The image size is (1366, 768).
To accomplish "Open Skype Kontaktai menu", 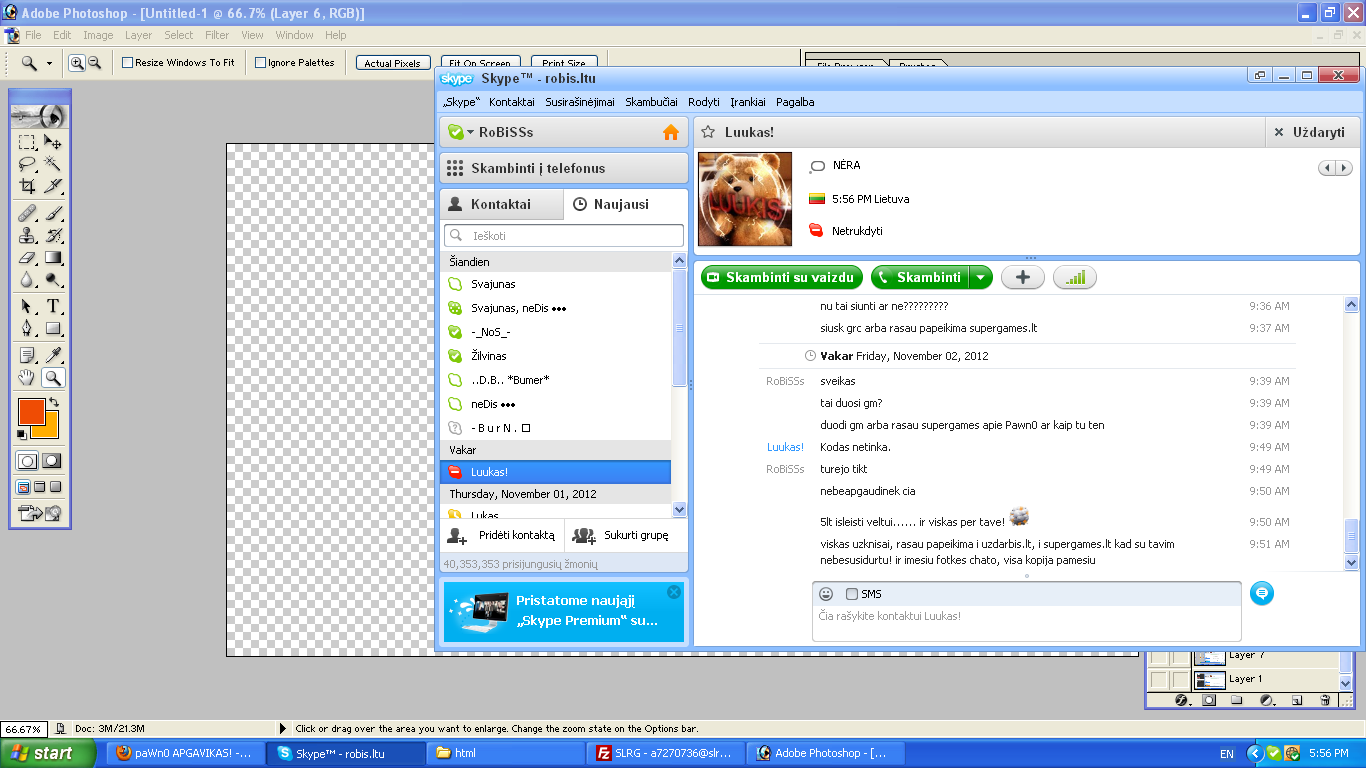I will point(512,102).
